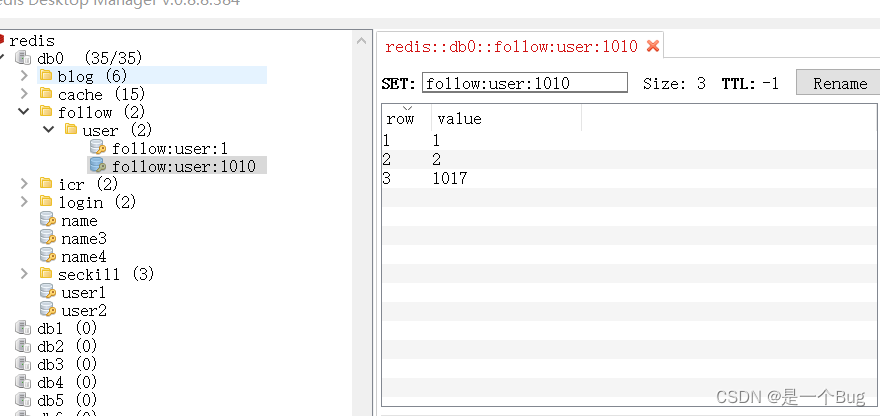Image resolution: width=880 pixels, height=416 pixels.
Task: Select db3 (0) label
Action: 67,364
